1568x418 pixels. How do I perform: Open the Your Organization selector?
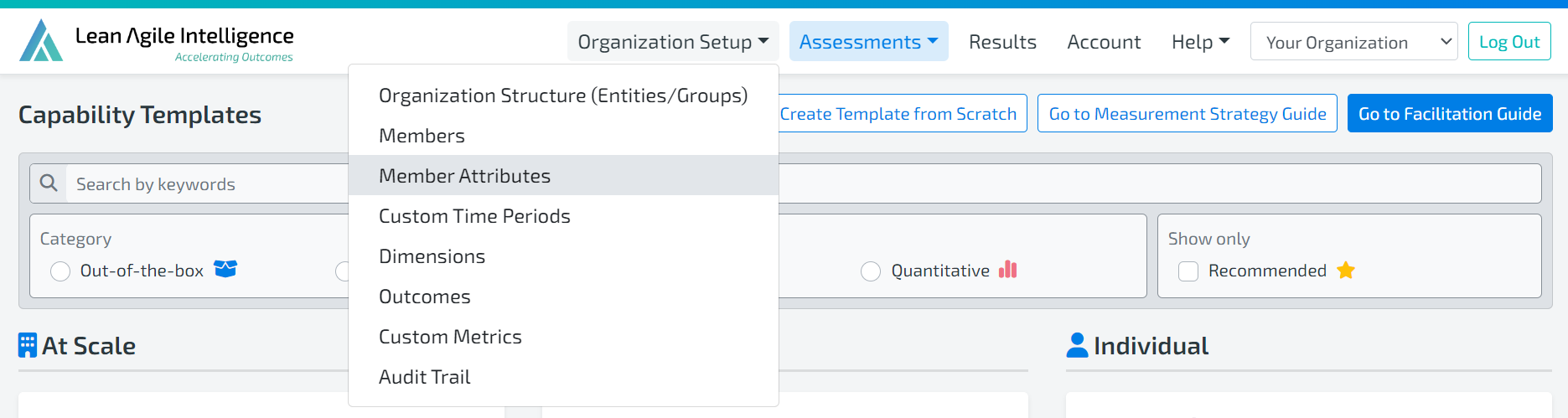click(1353, 41)
